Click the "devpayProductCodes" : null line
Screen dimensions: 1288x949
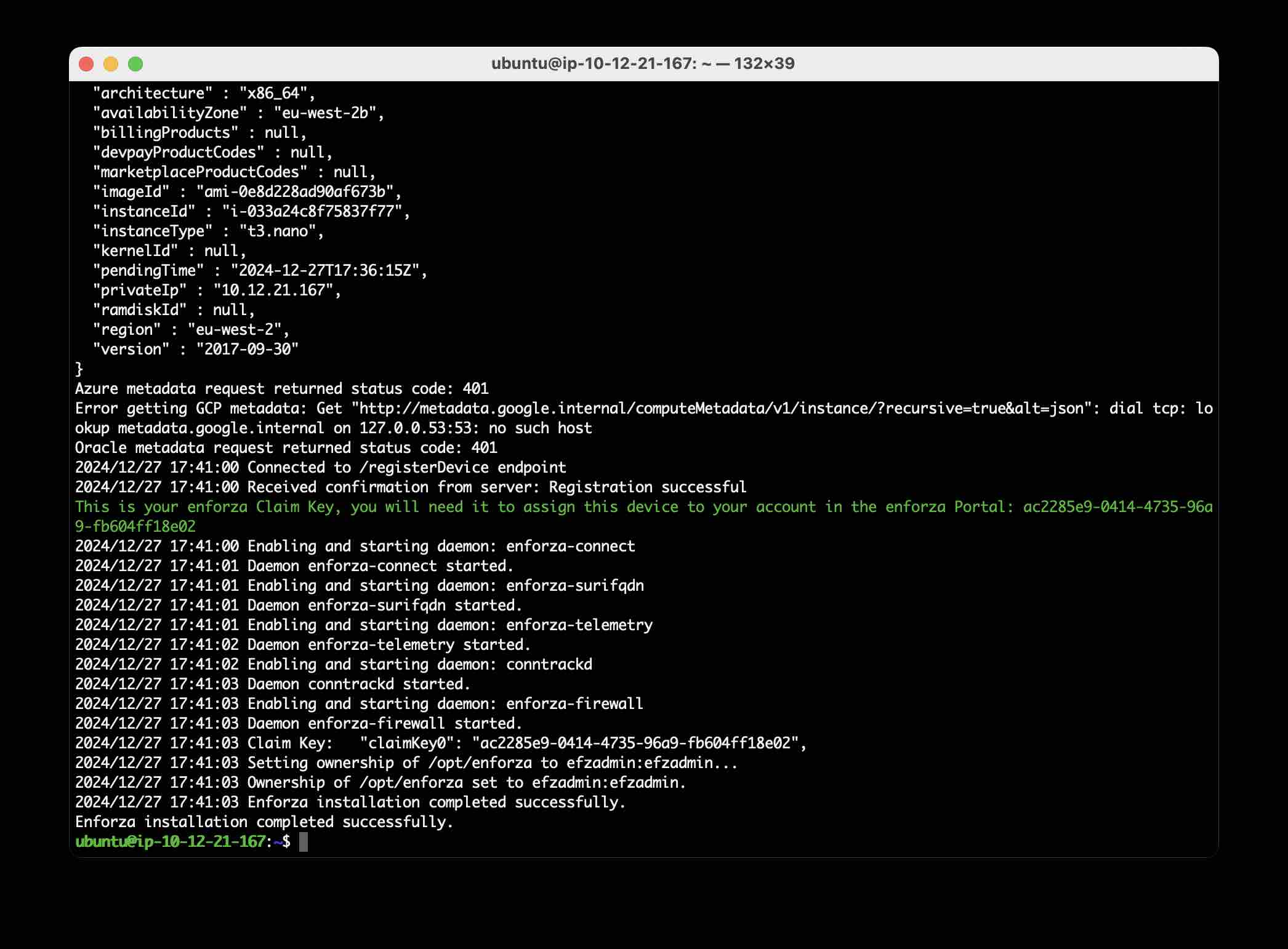pos(212,152)
